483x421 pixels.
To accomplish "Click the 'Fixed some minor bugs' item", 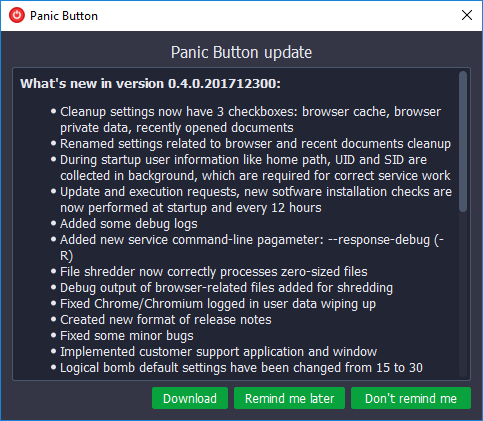I will tap(127, 336).
